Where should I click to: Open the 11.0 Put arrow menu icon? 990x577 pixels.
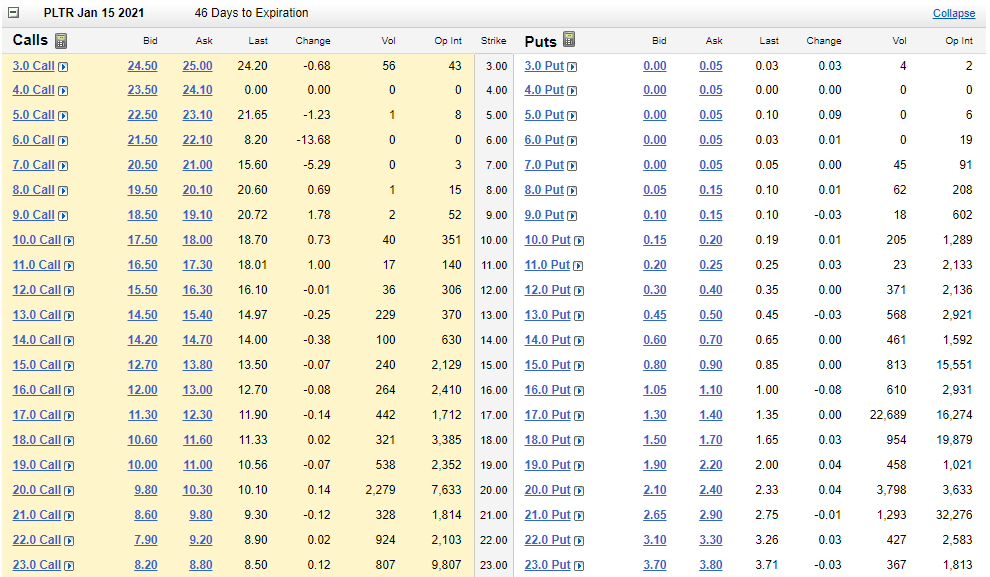coord(578,266)
